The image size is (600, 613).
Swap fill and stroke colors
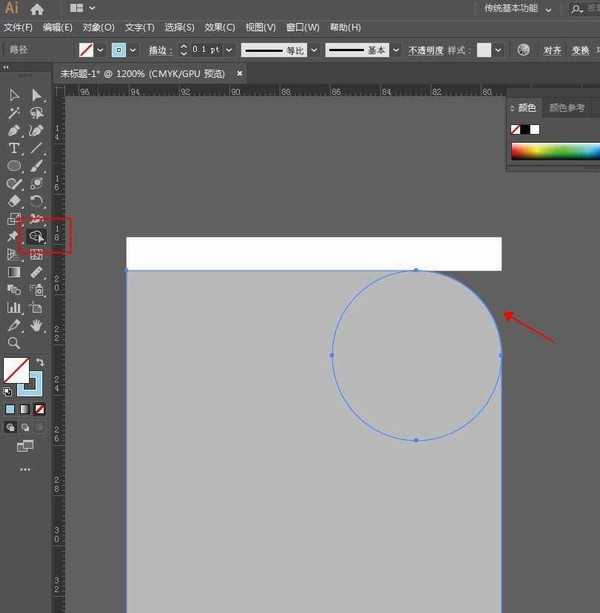click(x=39, y=362)
